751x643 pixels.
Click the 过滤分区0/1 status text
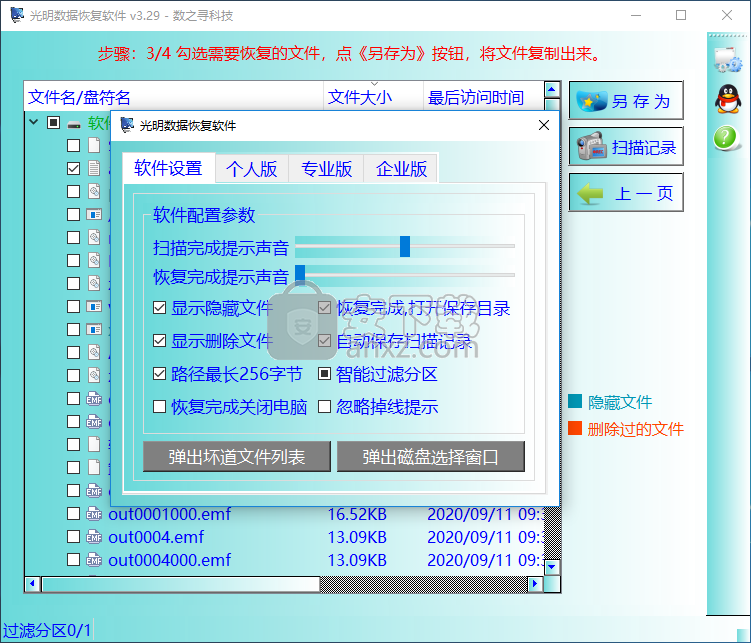46,630
